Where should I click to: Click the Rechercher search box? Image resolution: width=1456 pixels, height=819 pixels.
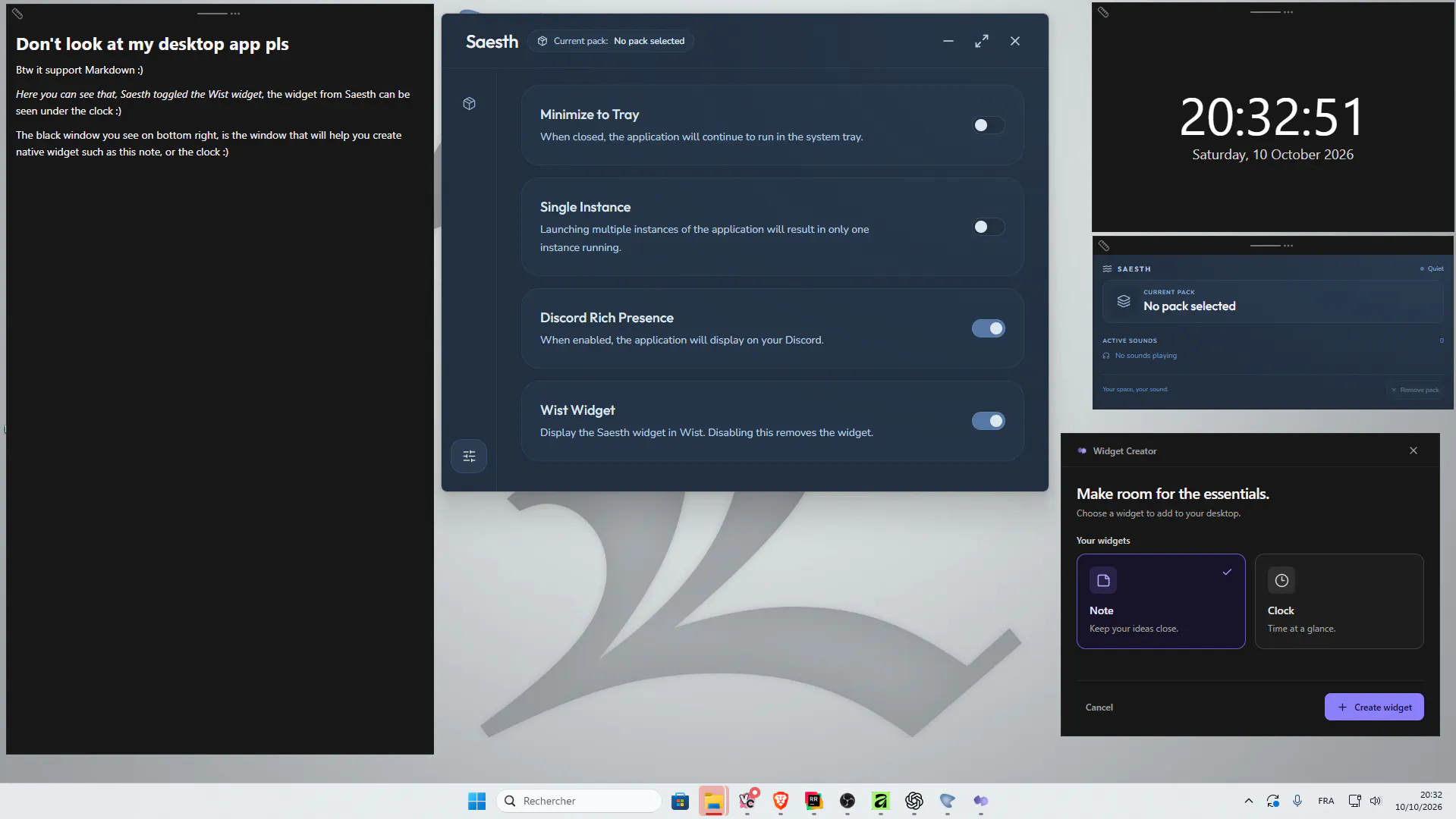579,801
